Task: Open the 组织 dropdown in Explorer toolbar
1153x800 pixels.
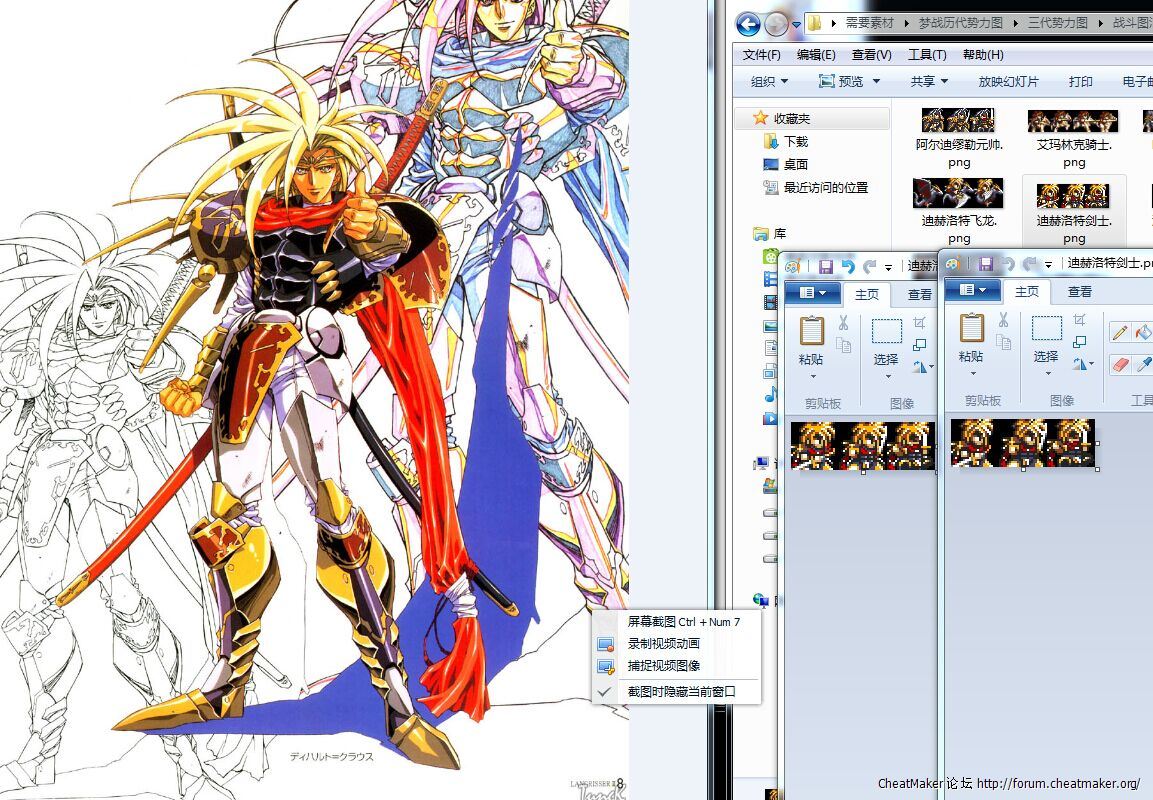Action: 769,82
